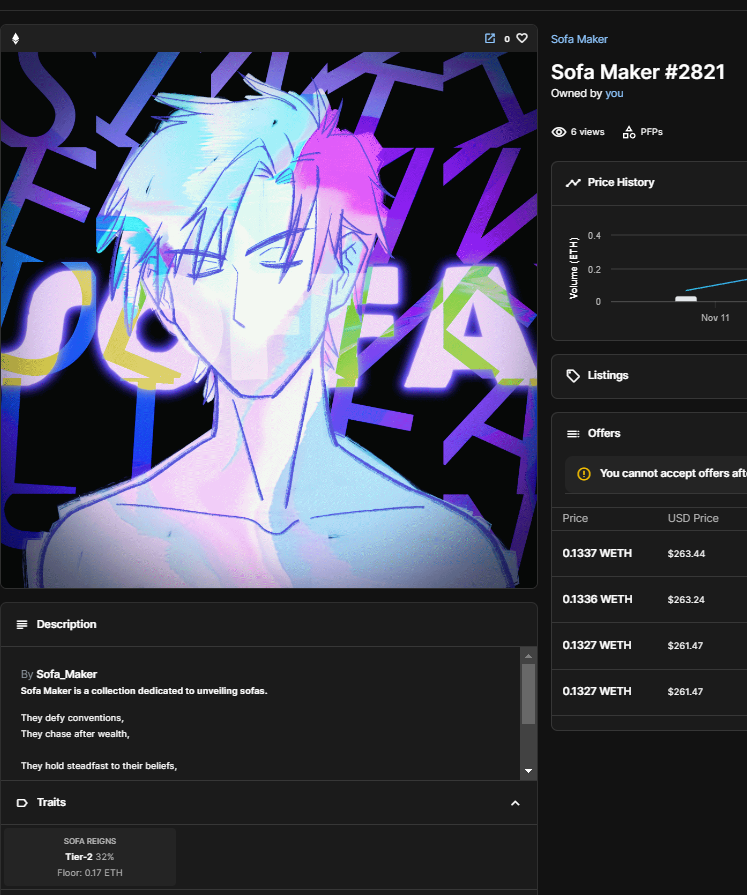
Task: Toggle the Offers panel header
Action: point(649,433)
